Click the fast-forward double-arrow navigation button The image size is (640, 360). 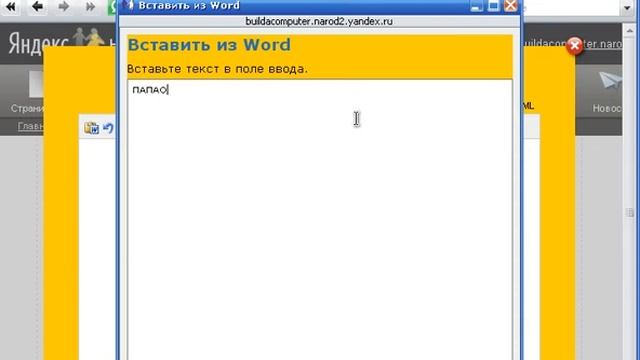90,7
